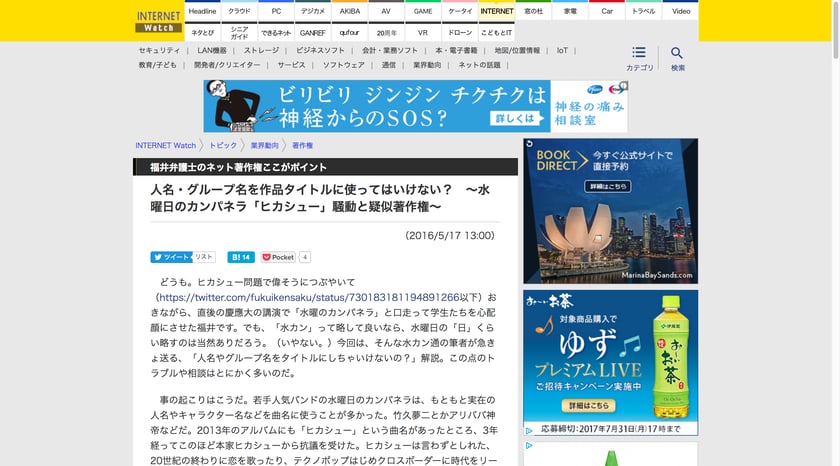Open the 20周年 tab
Image resolution: width=840 pixels, height=466 pixels.
click(386, 33)
